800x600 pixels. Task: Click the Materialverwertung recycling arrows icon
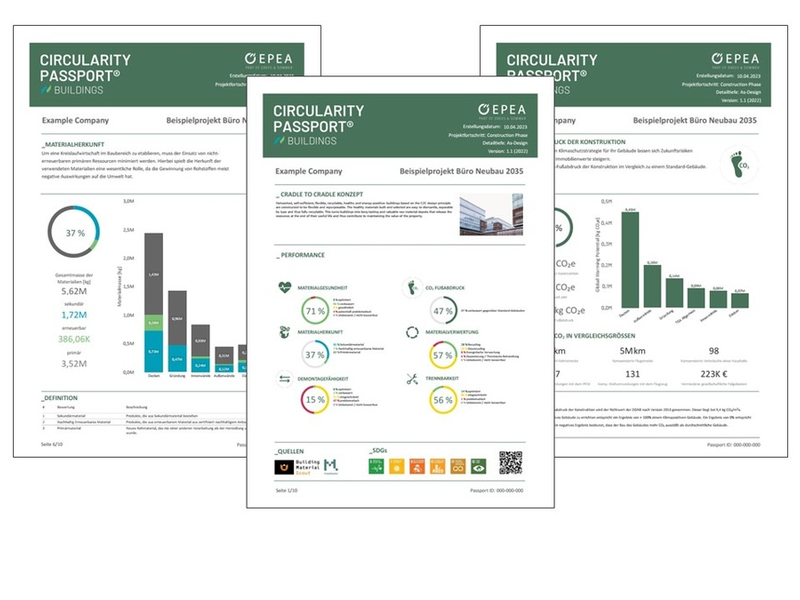413,334
